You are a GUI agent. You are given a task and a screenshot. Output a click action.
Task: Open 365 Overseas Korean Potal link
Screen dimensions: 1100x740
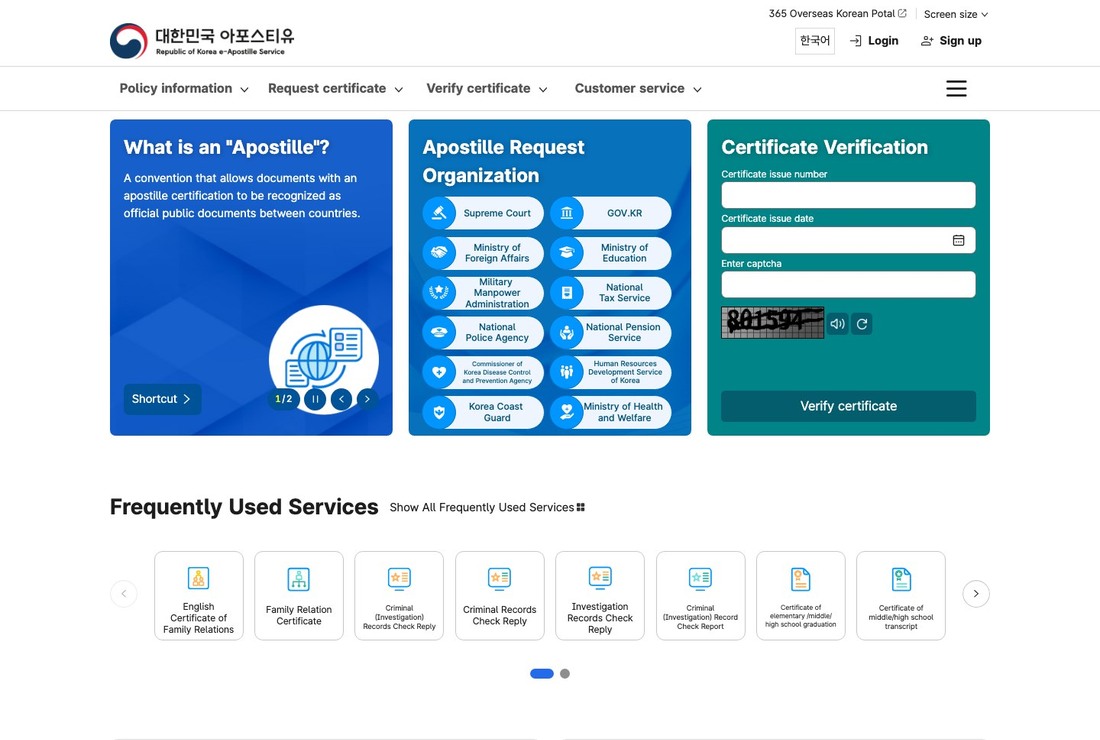click(x=838, y=13)
